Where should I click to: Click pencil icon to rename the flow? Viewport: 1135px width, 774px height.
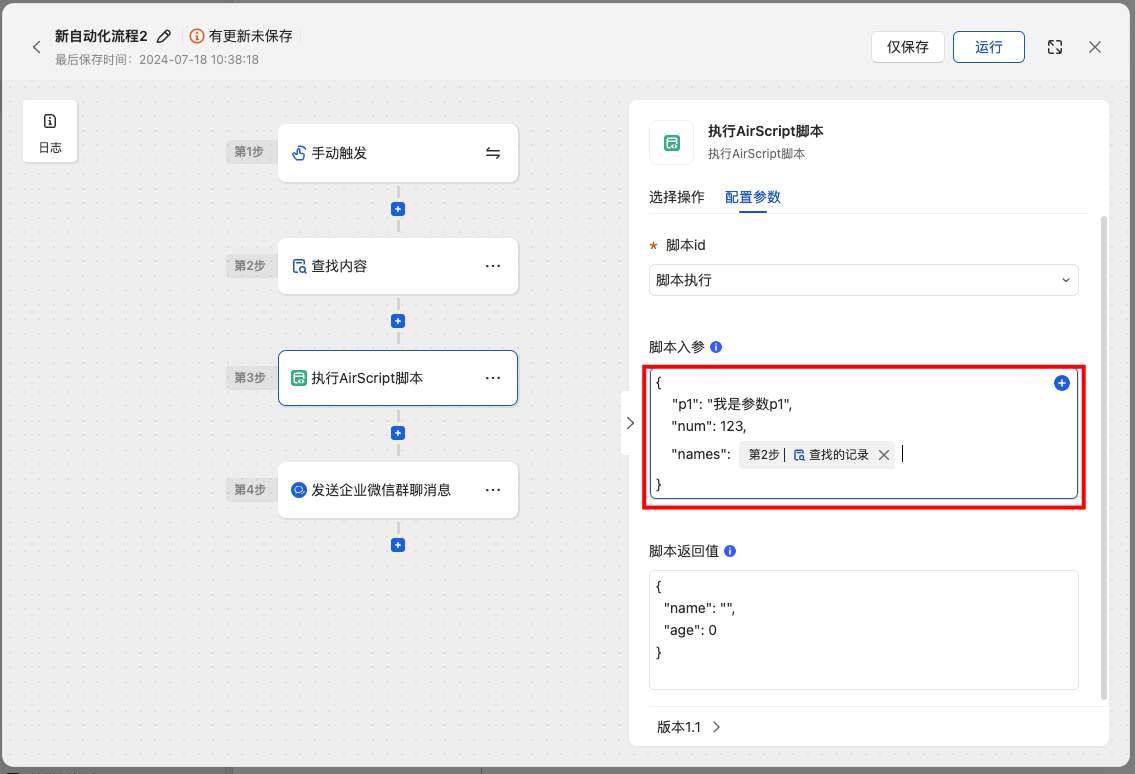tap(164, 36)
